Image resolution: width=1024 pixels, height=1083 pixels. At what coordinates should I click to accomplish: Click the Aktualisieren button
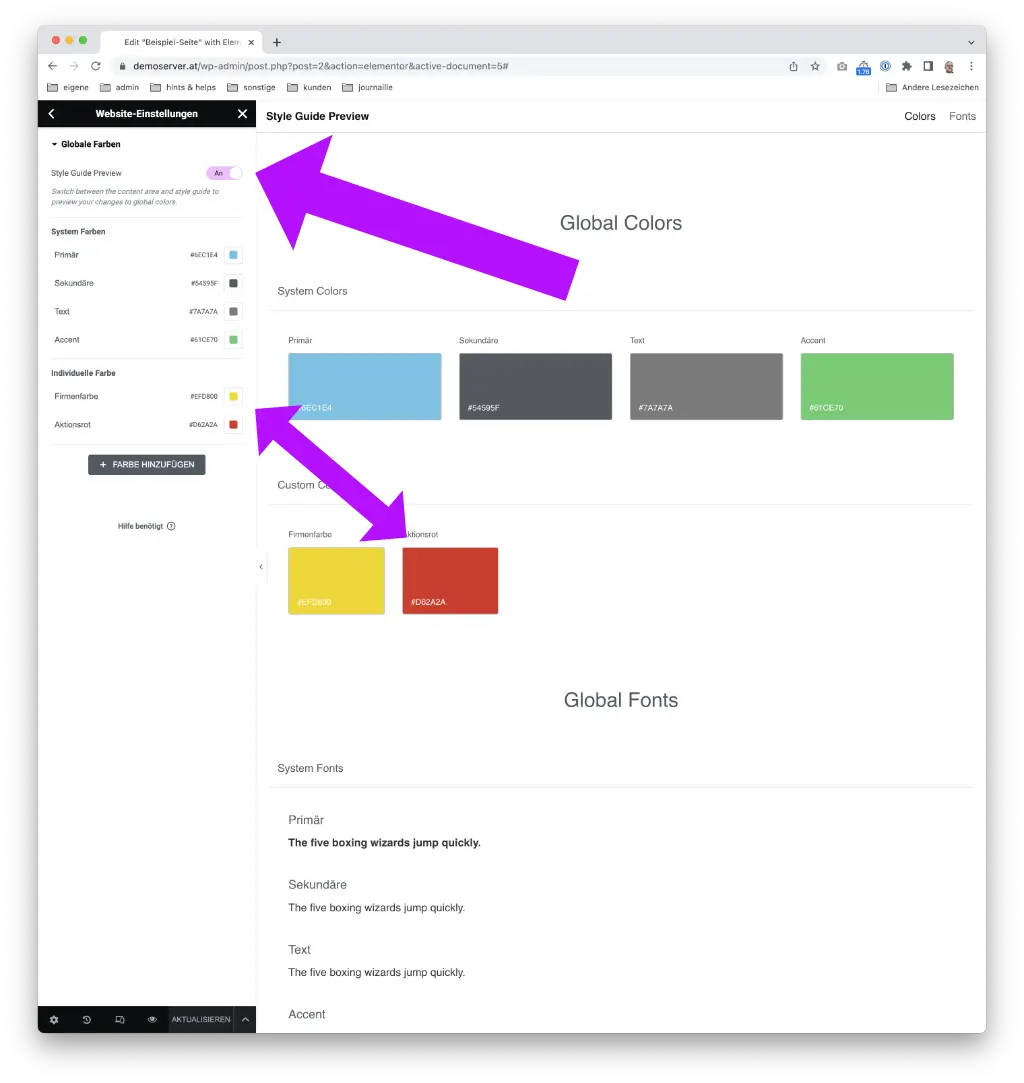(201, 1019)
